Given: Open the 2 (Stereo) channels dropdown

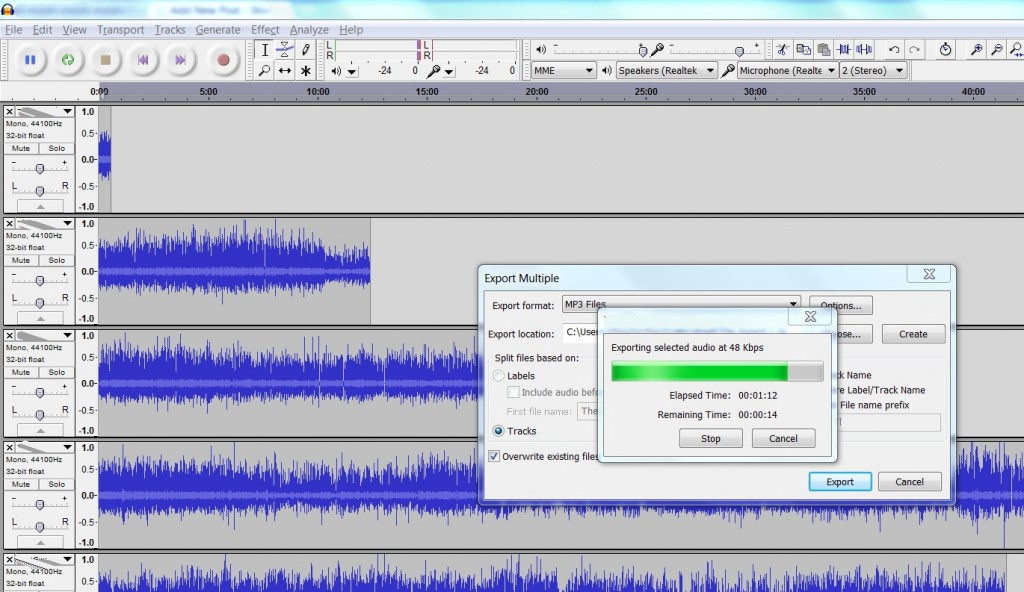Looking at the screenshot, I should point(873,71).
